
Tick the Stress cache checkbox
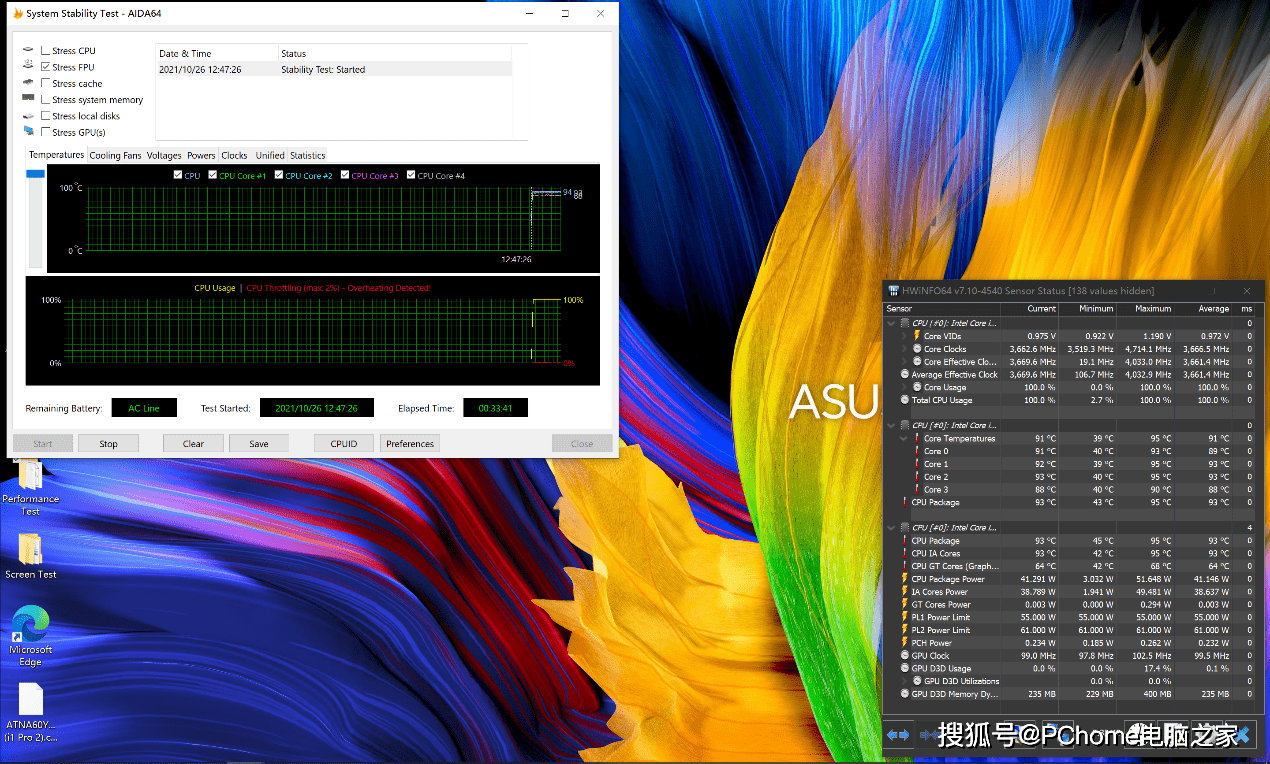pyautogui.click(x=45, y=83)
